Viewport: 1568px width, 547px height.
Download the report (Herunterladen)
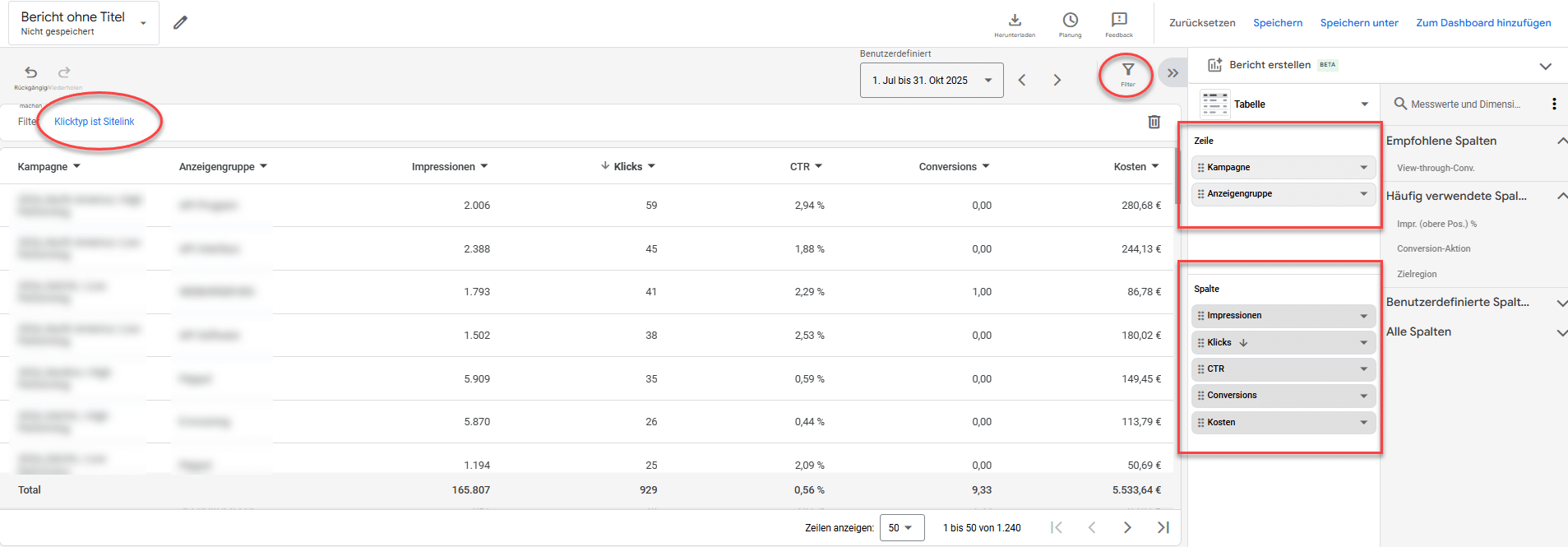(1015, 25)
